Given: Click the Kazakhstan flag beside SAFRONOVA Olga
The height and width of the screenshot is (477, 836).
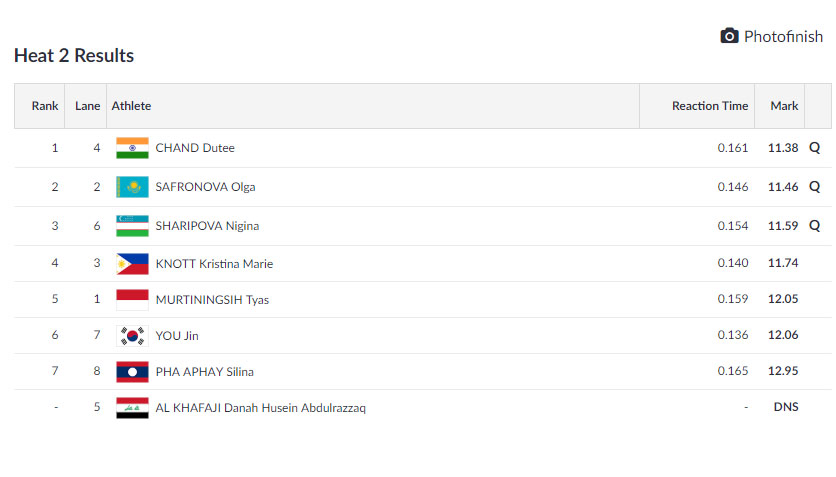Looking at the screenshot, I should point(132,187).
